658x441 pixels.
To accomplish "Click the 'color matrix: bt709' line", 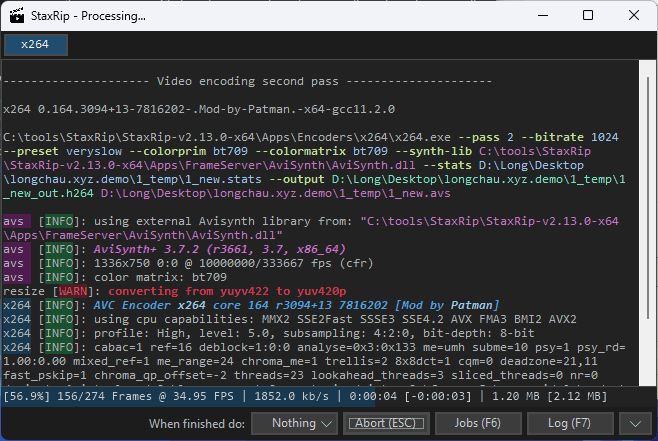I will 160,277.
